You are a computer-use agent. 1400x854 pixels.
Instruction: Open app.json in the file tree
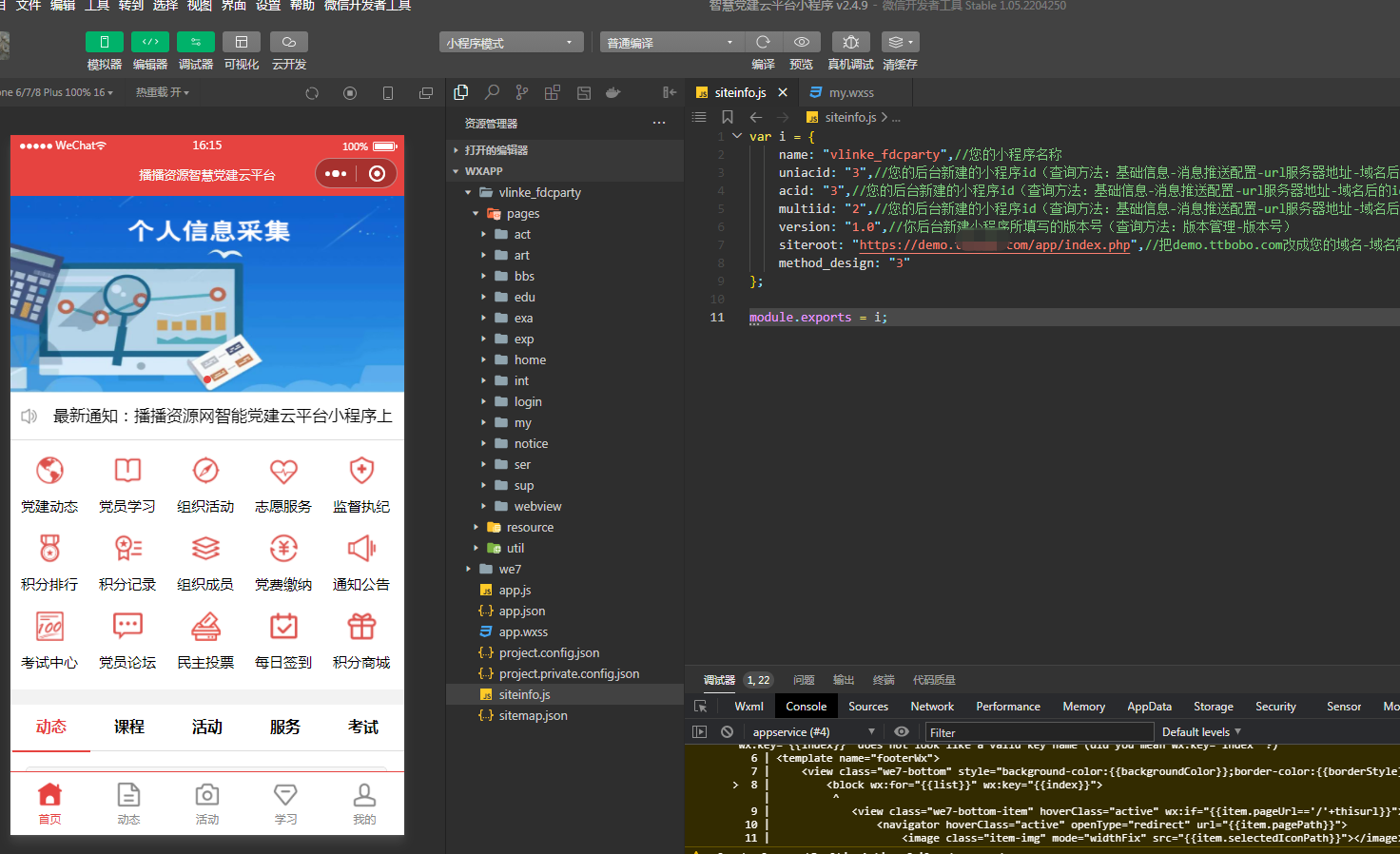(x=565, y=611)
